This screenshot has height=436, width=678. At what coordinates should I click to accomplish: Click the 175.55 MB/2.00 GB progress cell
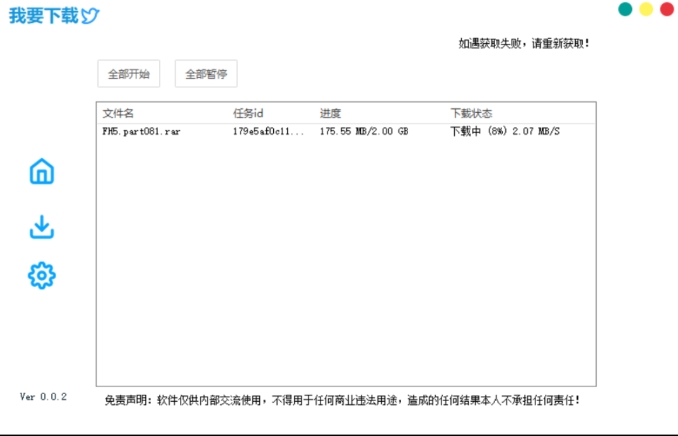pos(364,131)
